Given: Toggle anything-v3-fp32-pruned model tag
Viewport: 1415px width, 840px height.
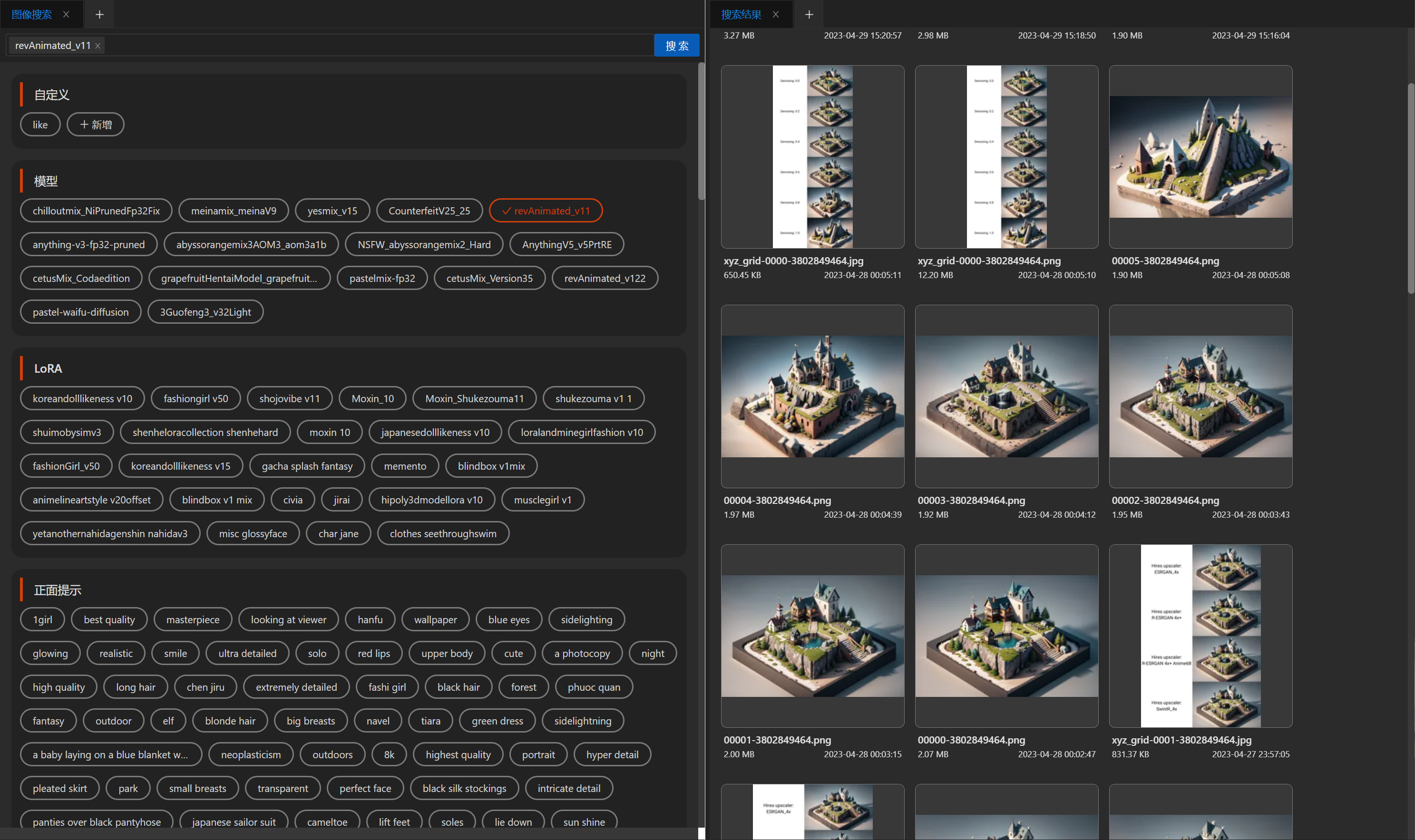Looking at the screenshot, I should point(89,244).
